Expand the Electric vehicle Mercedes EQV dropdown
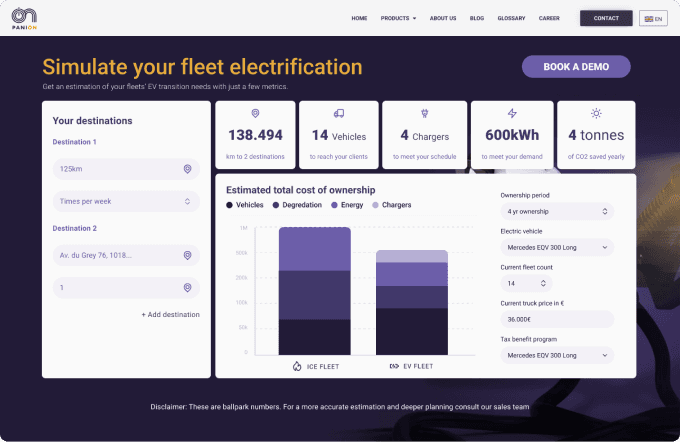Image resolution: width=680 pixels, height=442 pixels. click(557, 247)
